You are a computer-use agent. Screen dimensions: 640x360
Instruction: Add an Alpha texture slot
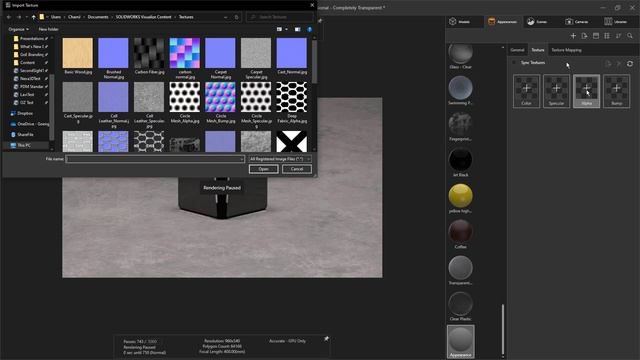pos(587,91)
